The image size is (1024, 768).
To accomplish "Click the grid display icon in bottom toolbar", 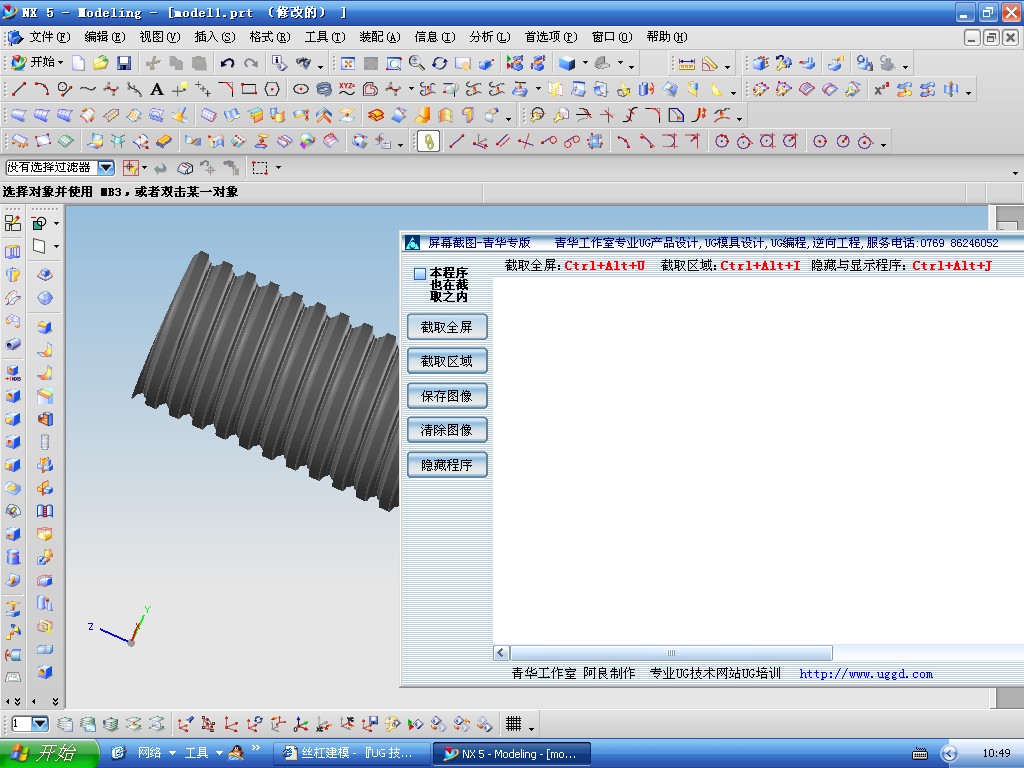I will (x=513, y=723).
